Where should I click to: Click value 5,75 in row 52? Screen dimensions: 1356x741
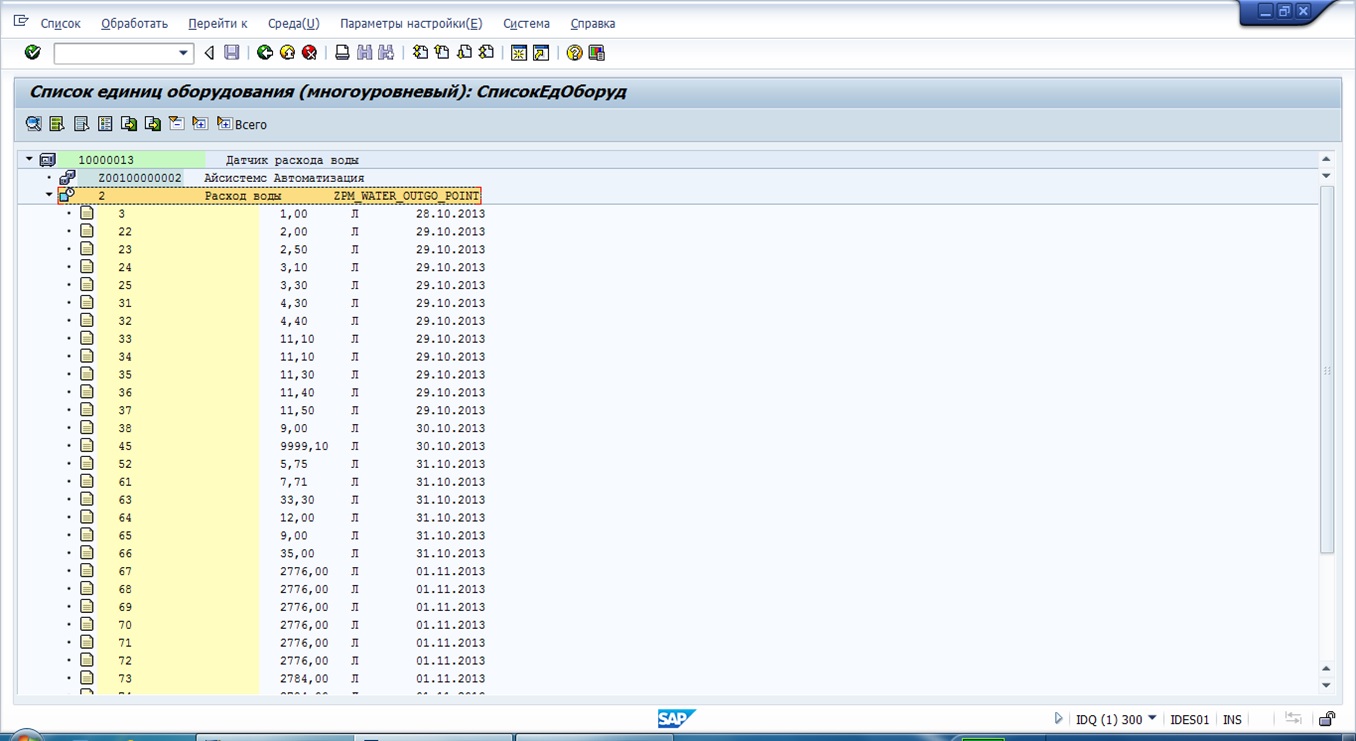pos(294,464)
